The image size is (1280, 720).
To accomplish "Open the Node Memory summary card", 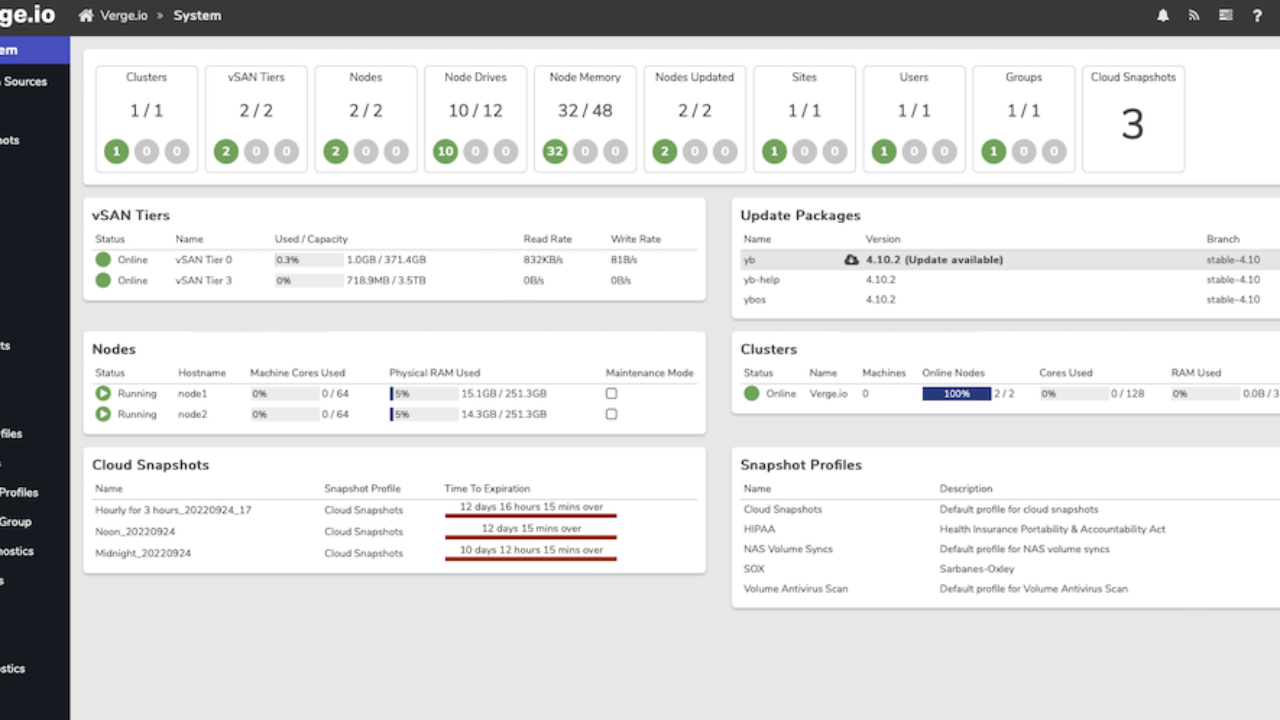I will click(585, 119).
